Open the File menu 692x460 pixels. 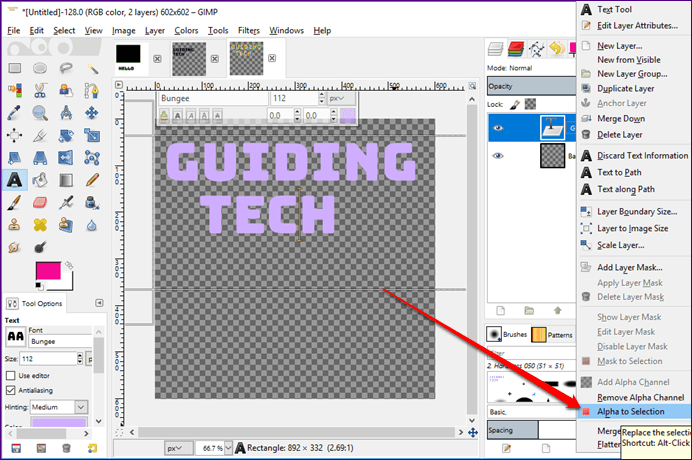[x=14, y=30]
